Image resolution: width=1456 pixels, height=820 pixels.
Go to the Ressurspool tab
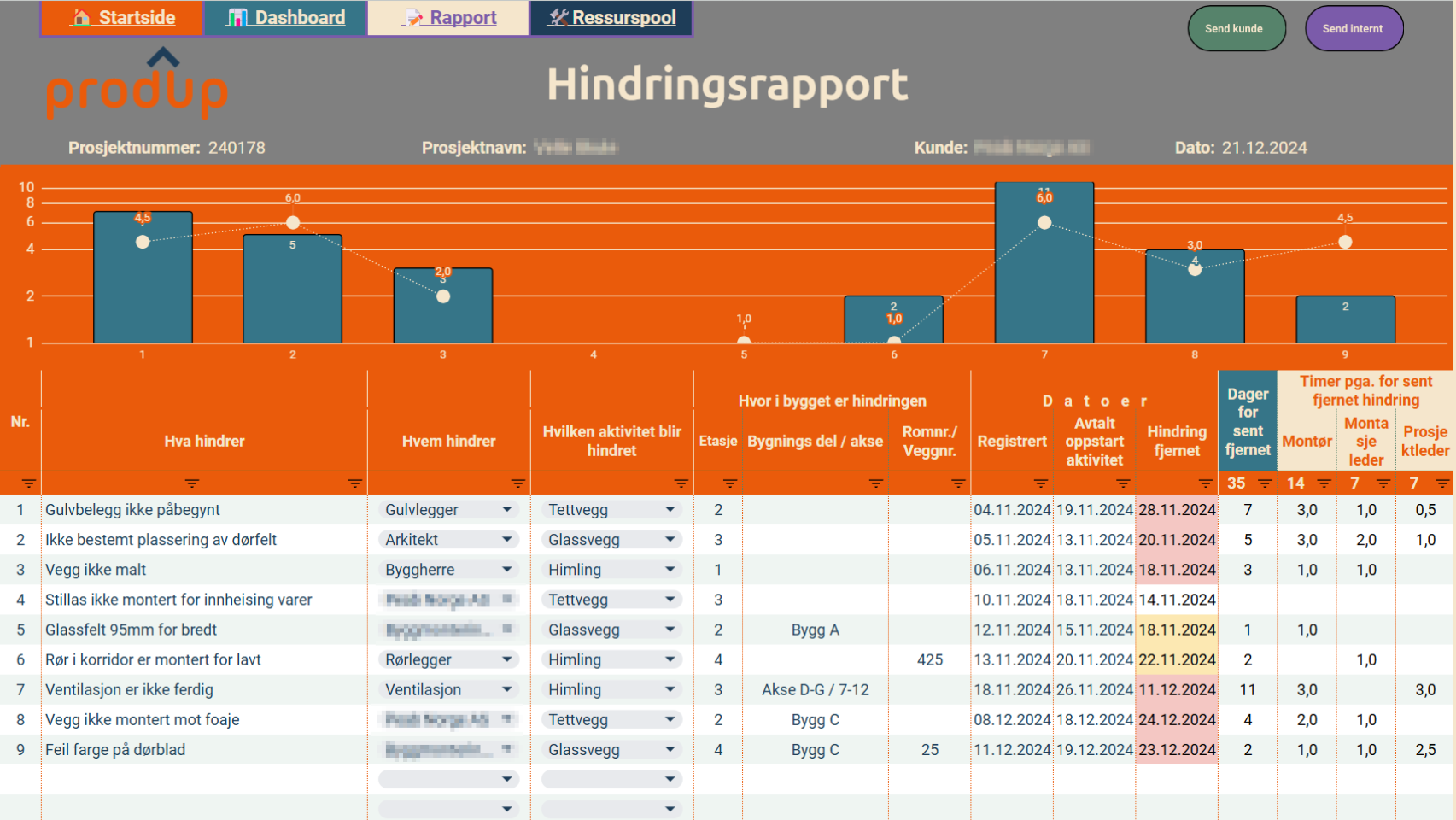click(611, 18)
